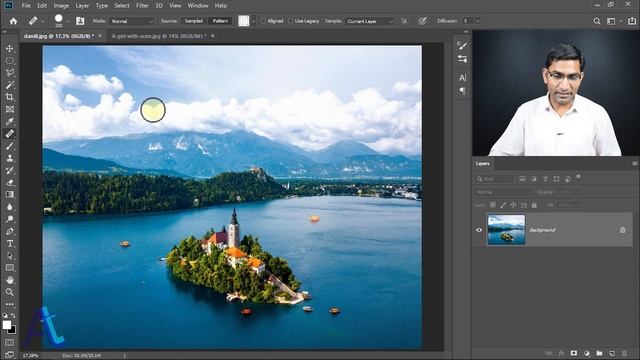Enable the Use Legacy checkbox
Viewport: 640px width, 360px height.
click(x=291, y=21)
